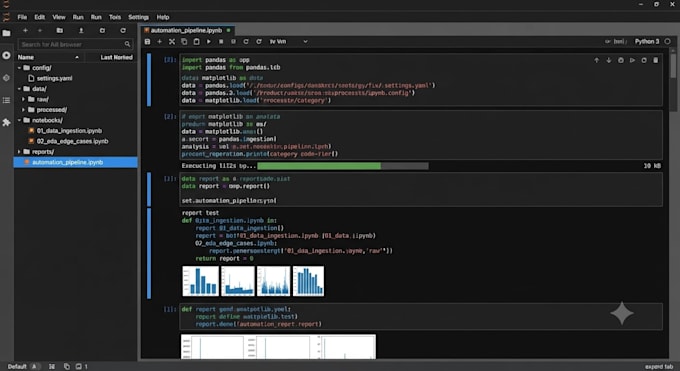680x371 pixels.
Task: Open 01_data_ingestion.ipynb in the file browser
Action: (69, 131)
